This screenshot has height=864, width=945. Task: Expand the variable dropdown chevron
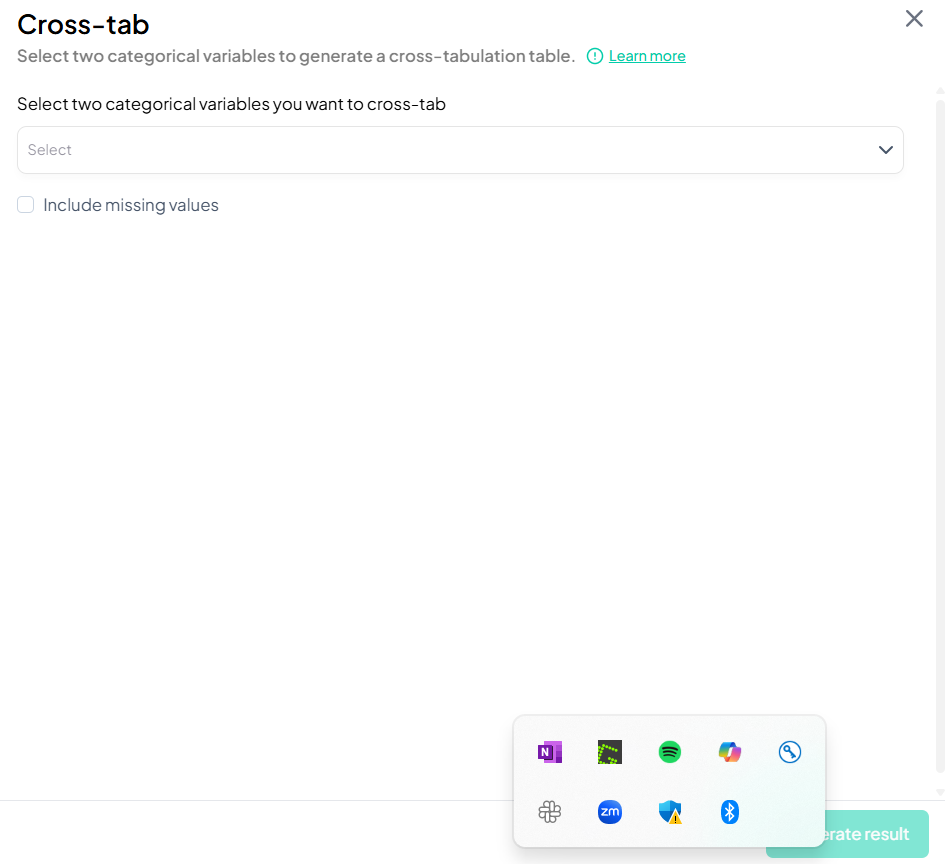[x=885, y=150]
